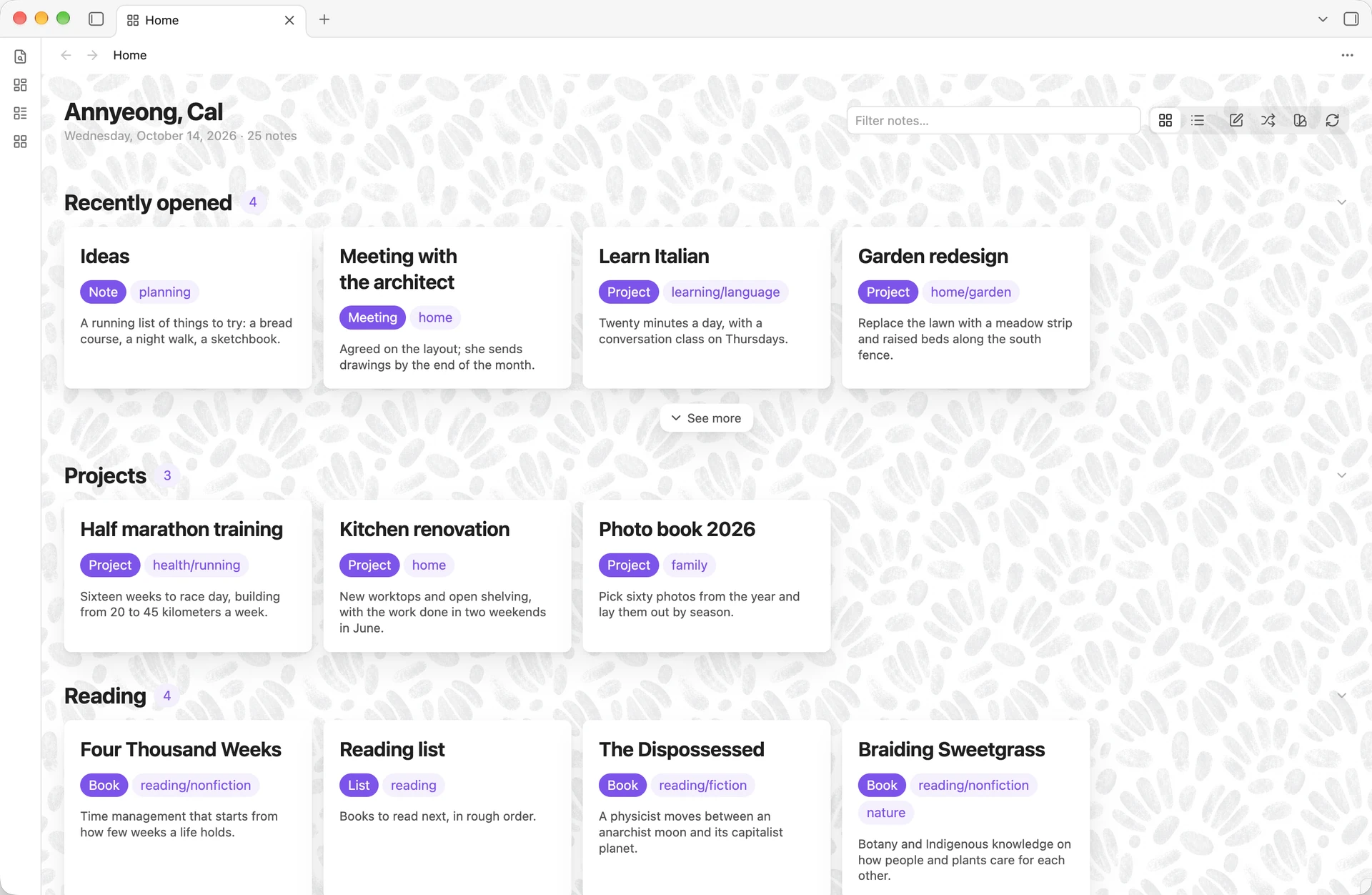This screenshot has width=1372, height=895.
Task: Navigate forward with the right arrow
Action: pyautogui.click(x=92, y=55)
